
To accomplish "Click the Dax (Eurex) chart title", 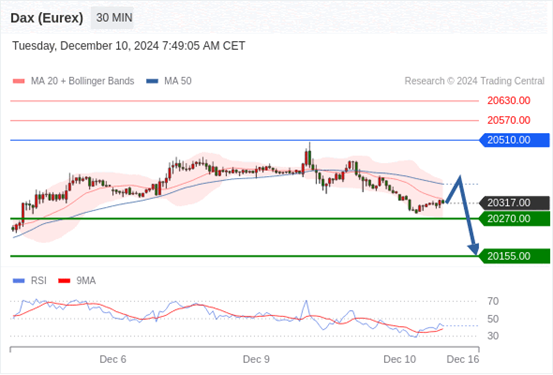I will click(47, 18).
